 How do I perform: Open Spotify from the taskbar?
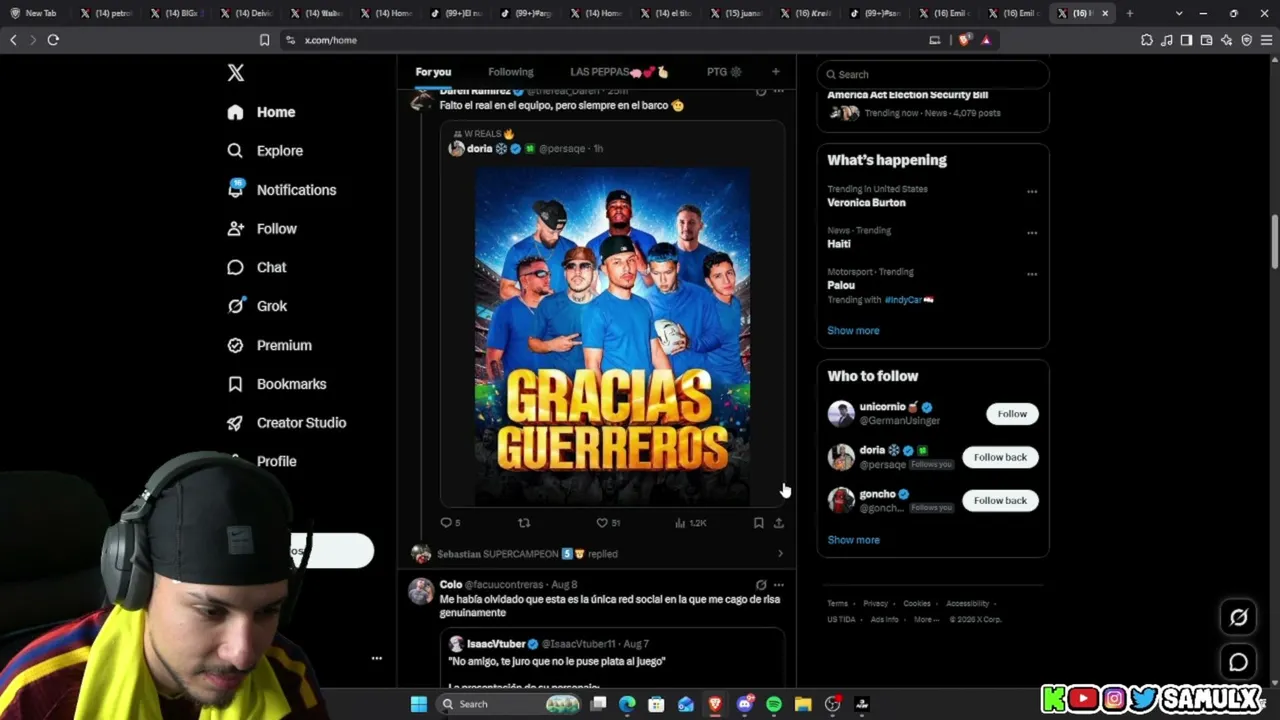tap(774, 704)
